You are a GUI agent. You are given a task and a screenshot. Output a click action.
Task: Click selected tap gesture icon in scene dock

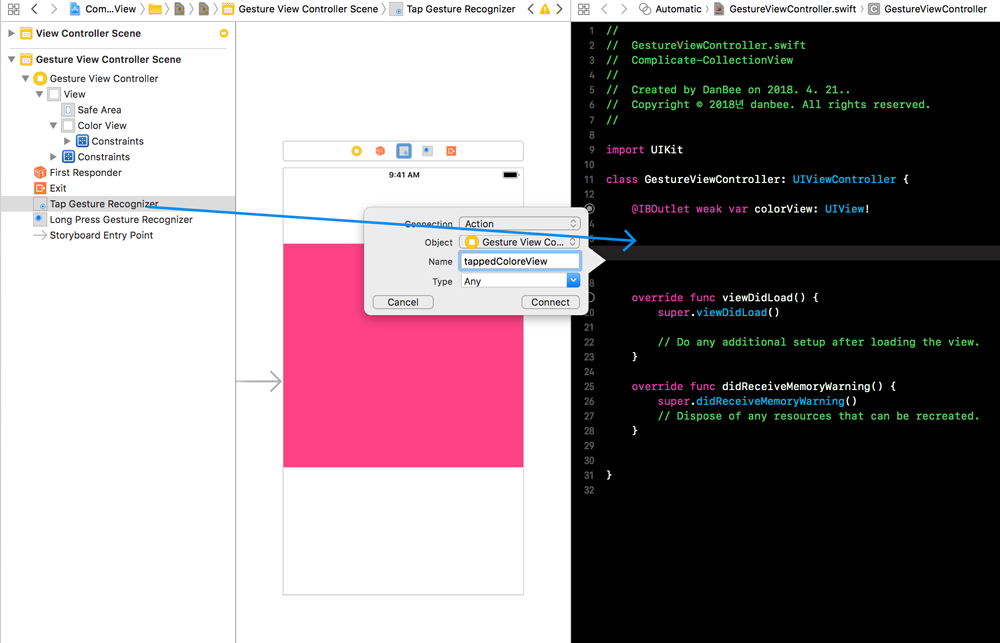(404, 151)
